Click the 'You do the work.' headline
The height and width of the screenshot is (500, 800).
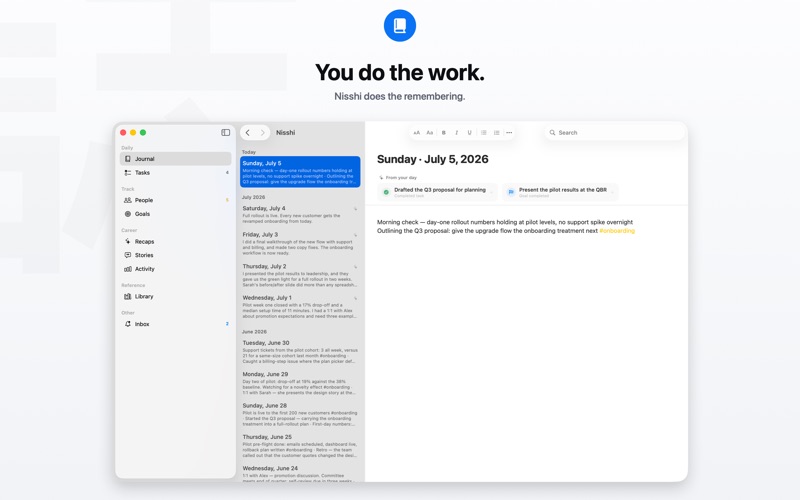coord(399,72)
